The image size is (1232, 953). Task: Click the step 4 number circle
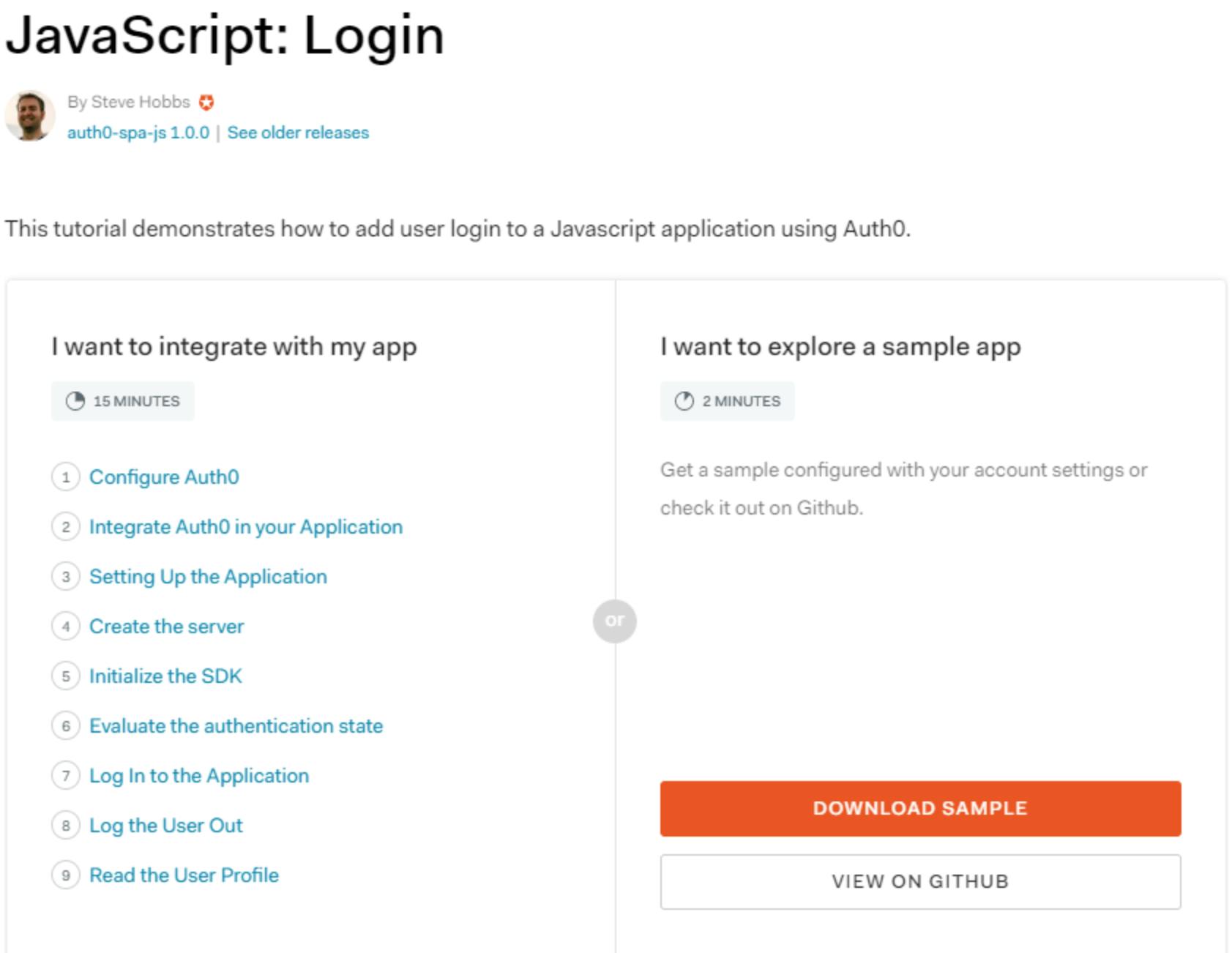click(66, 627)
